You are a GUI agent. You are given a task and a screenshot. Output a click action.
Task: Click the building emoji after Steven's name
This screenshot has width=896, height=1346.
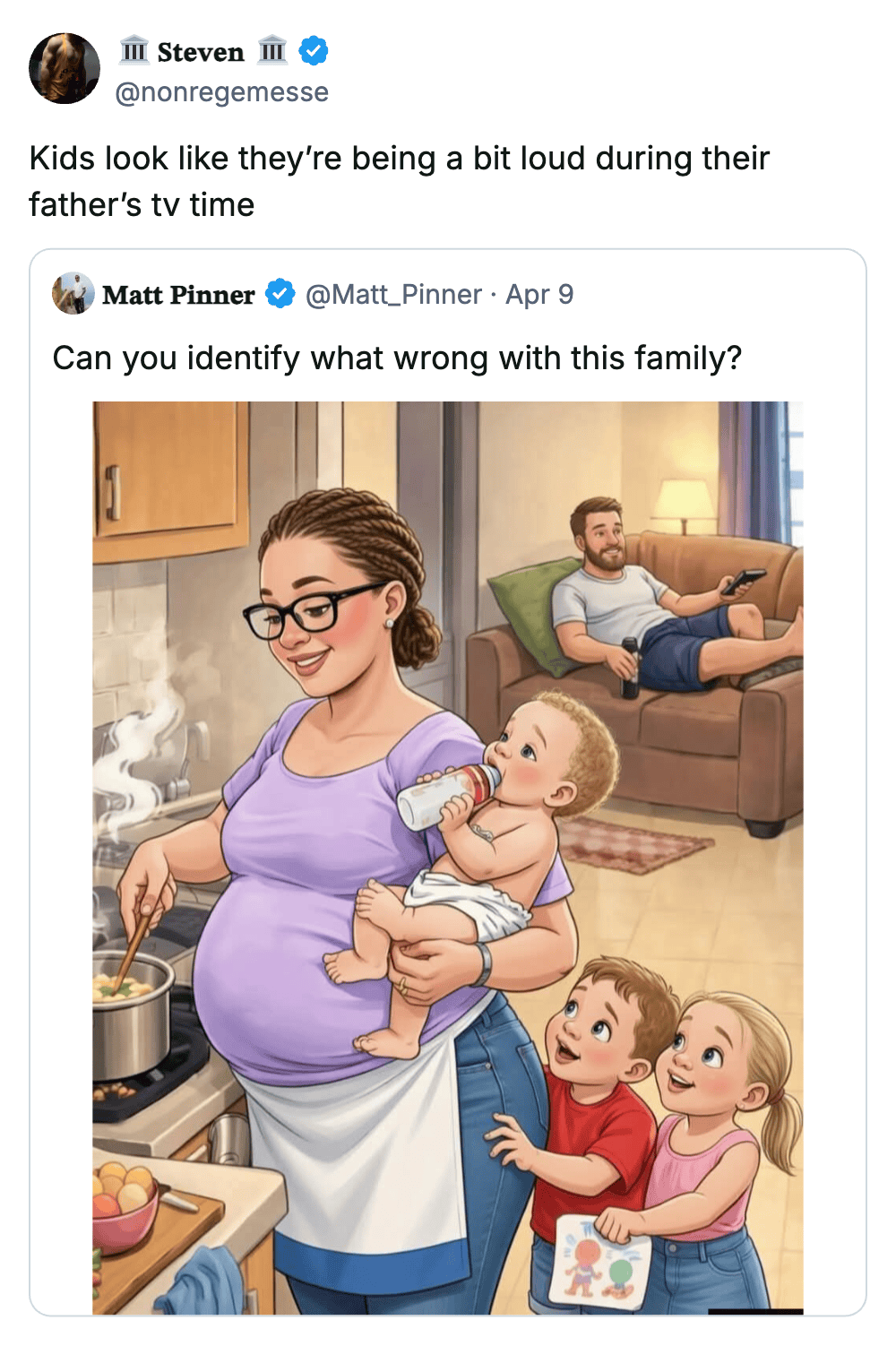point(272,50)
